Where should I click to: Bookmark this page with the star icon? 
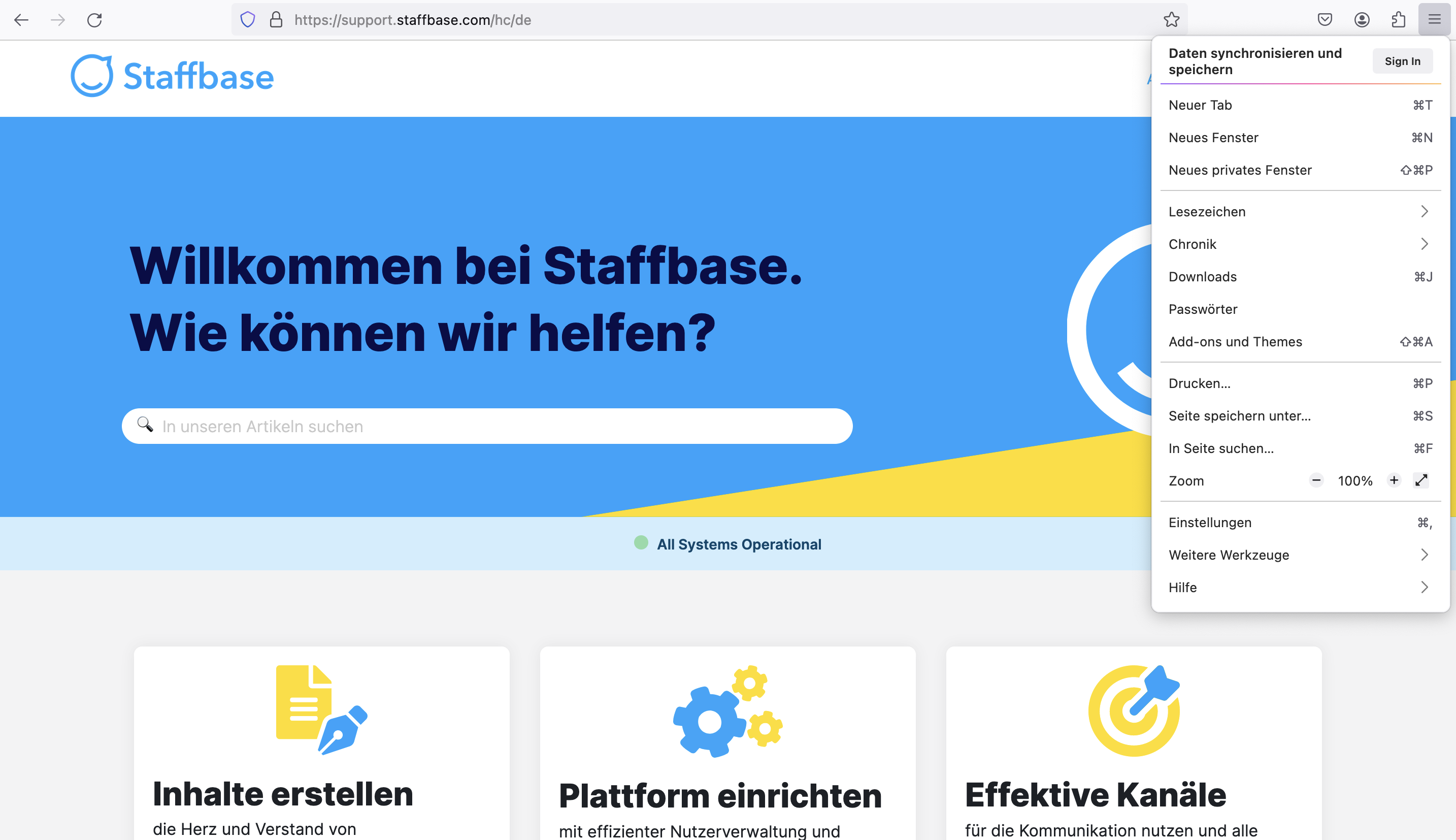pyautogui.click(x=1171, y=20)
